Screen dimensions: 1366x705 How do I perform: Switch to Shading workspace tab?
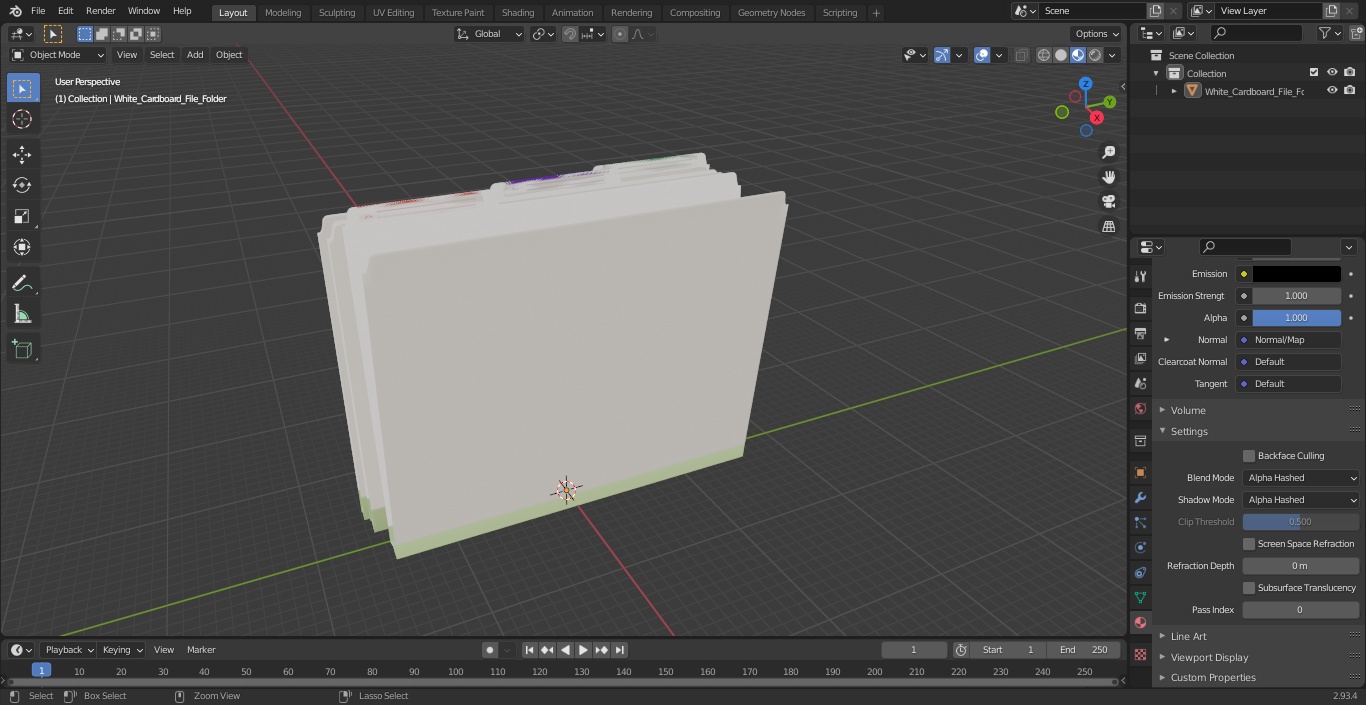tap(518, 12)
